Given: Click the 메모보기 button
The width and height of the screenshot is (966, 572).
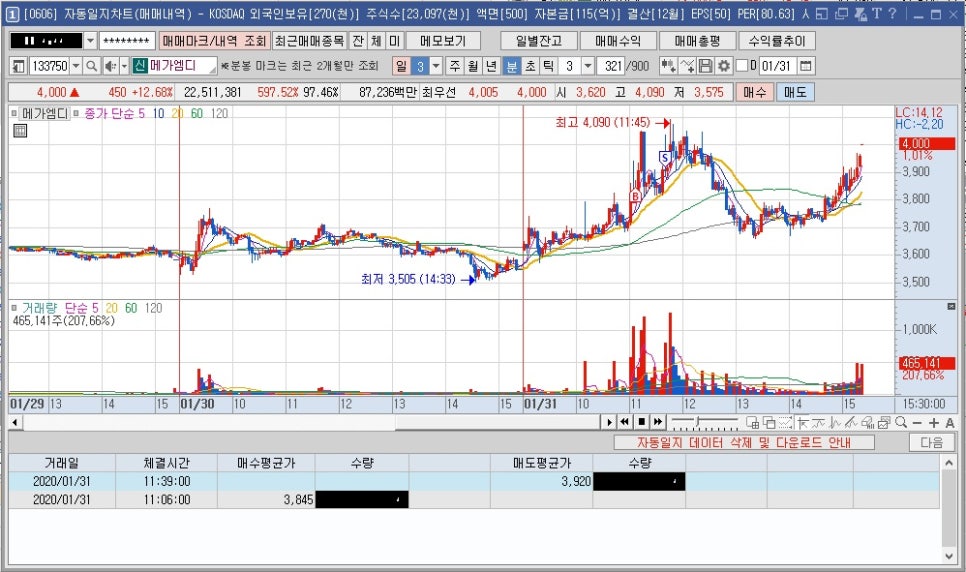Looking at the screenshot, I should tap(443, 41).
